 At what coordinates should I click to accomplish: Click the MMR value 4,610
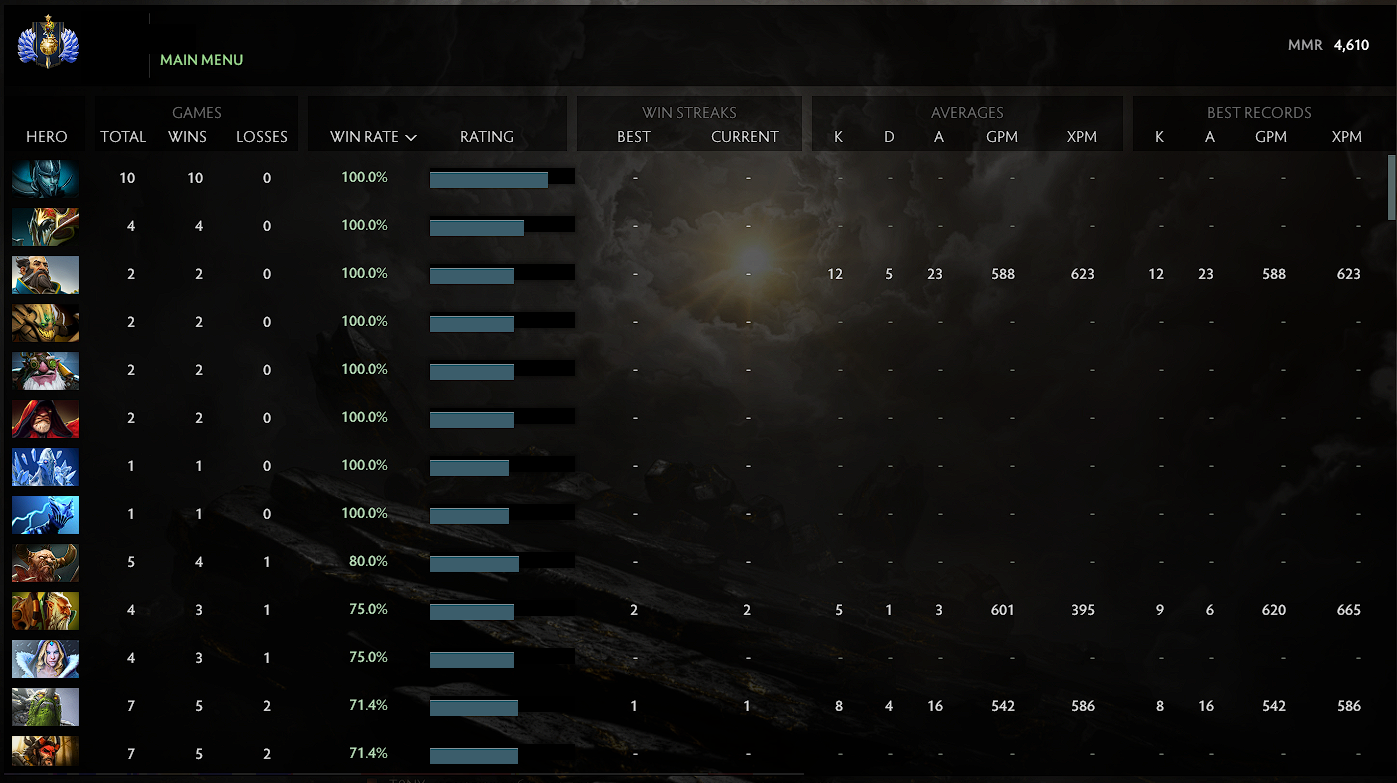click(1351, 45)
